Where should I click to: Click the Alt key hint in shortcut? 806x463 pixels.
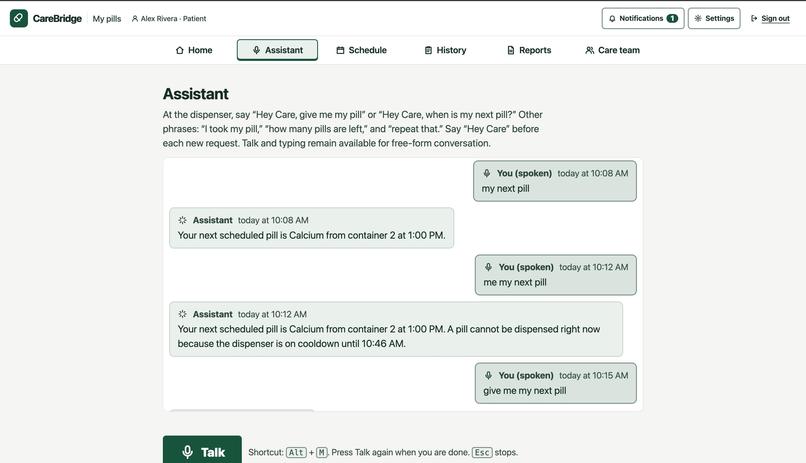pyautogui.click(x=296, y=453)
